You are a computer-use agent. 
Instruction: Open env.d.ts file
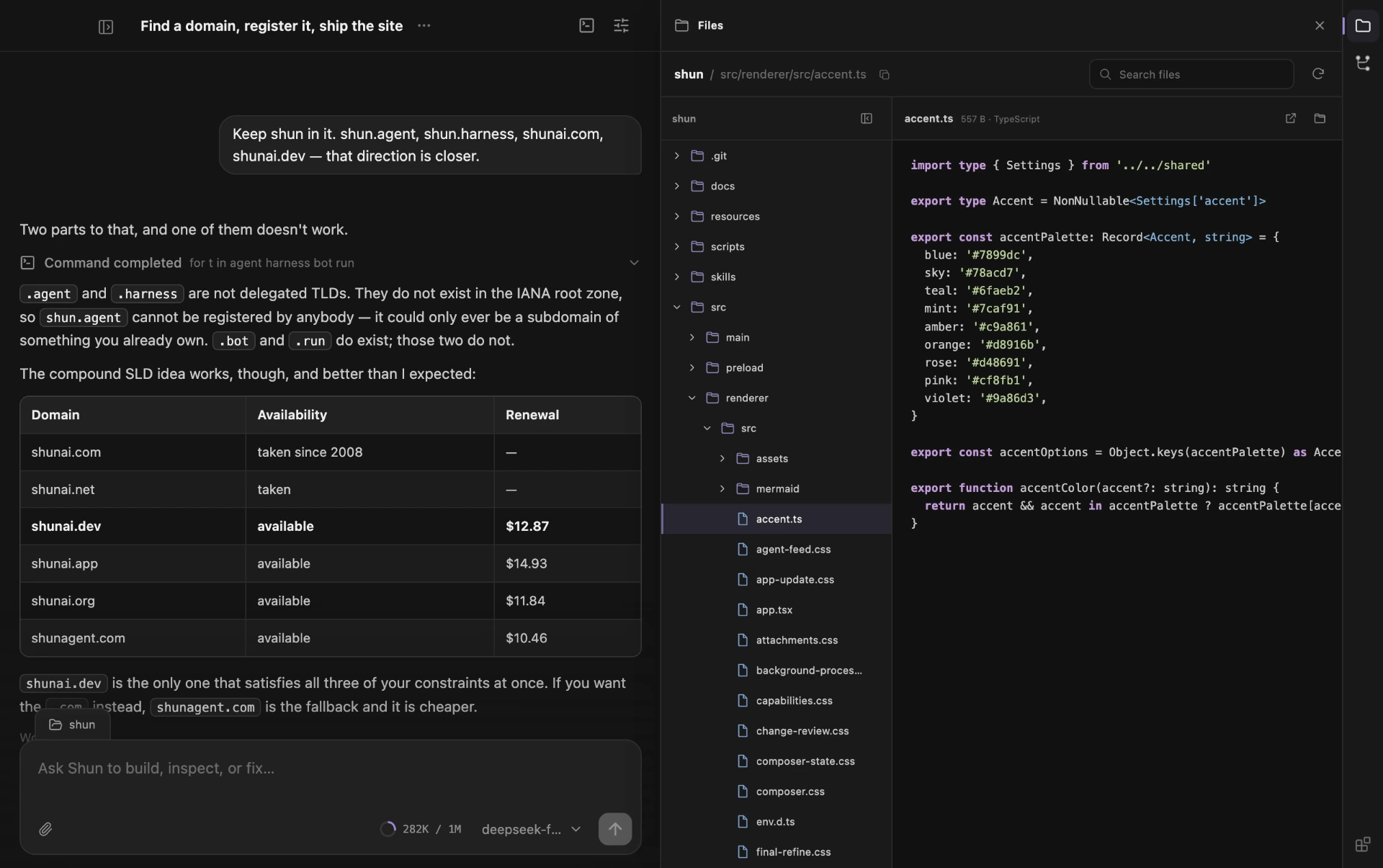click(776, 821)
